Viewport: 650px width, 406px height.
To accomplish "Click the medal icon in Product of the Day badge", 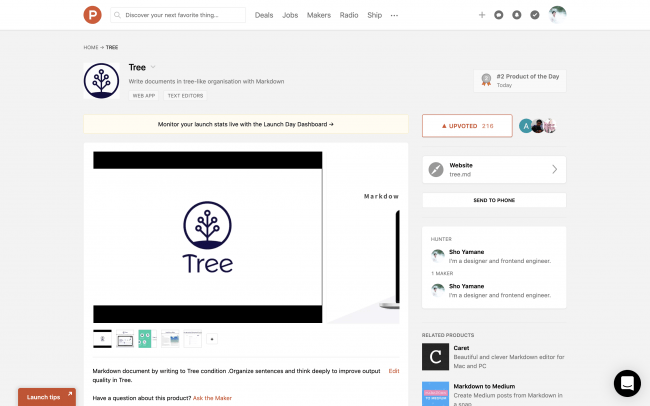I will (486, 79).
